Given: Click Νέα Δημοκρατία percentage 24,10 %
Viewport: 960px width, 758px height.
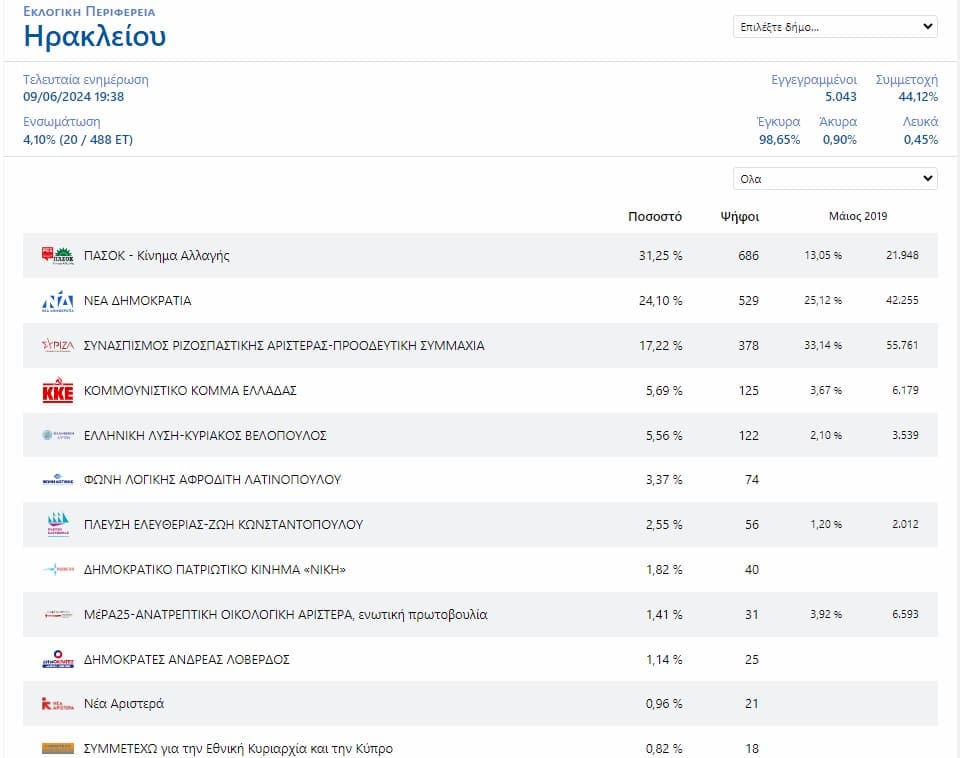Looking at the screenshot, I should pyautogui.click(x=661, y=301).
